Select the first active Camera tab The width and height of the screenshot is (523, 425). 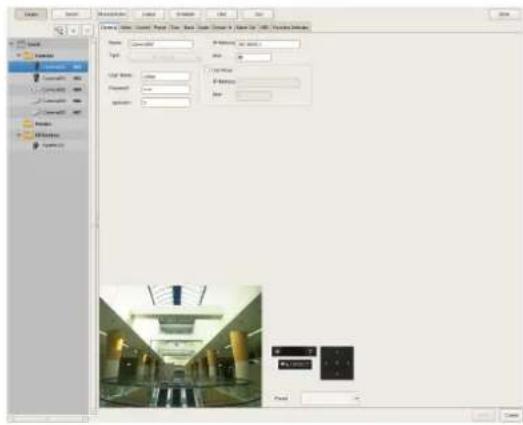coord(108,27)
